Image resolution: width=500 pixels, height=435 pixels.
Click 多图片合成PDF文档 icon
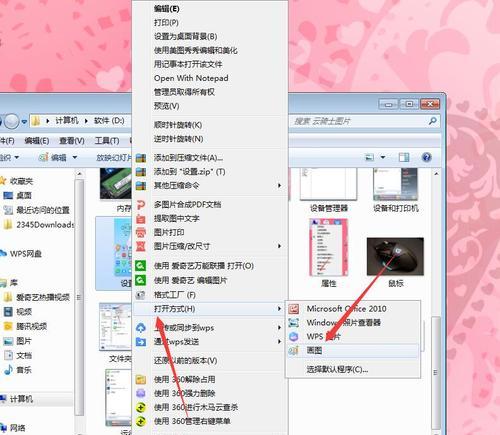141,205
